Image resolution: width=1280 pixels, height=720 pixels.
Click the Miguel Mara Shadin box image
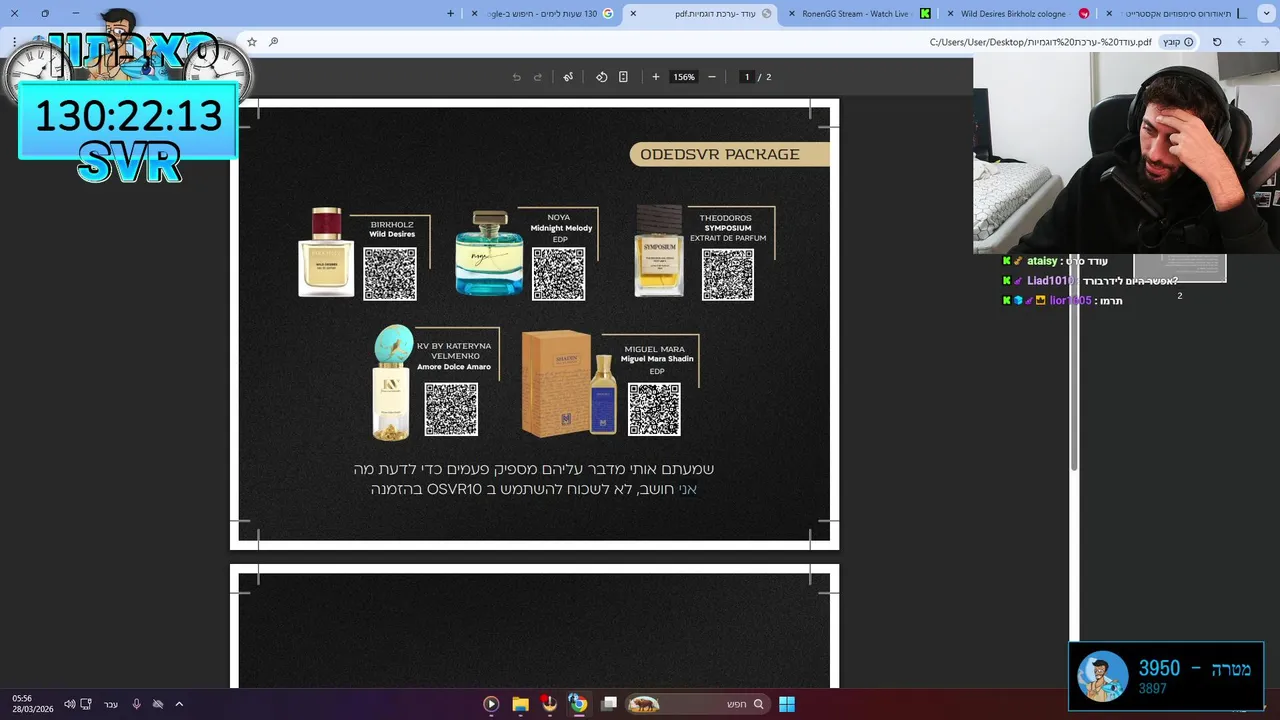click(557, 383)
